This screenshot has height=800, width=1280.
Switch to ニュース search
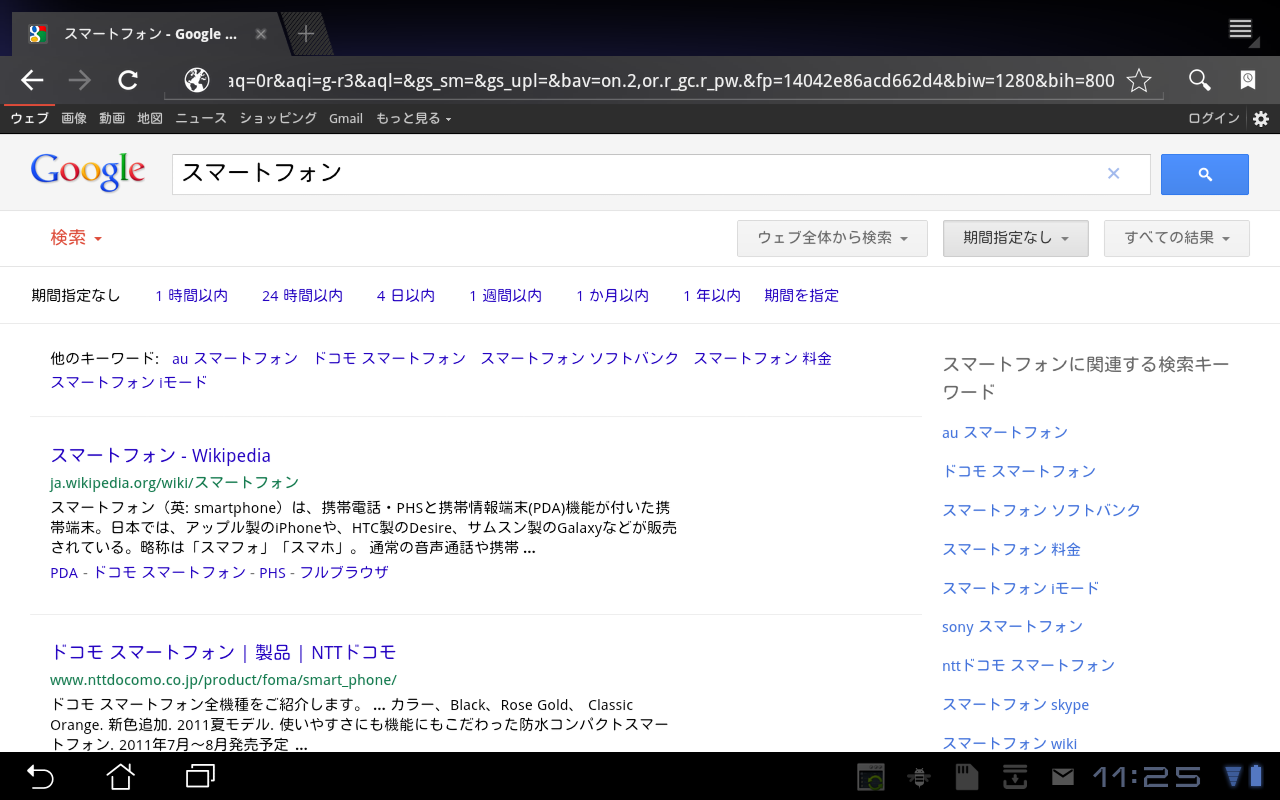201,118
